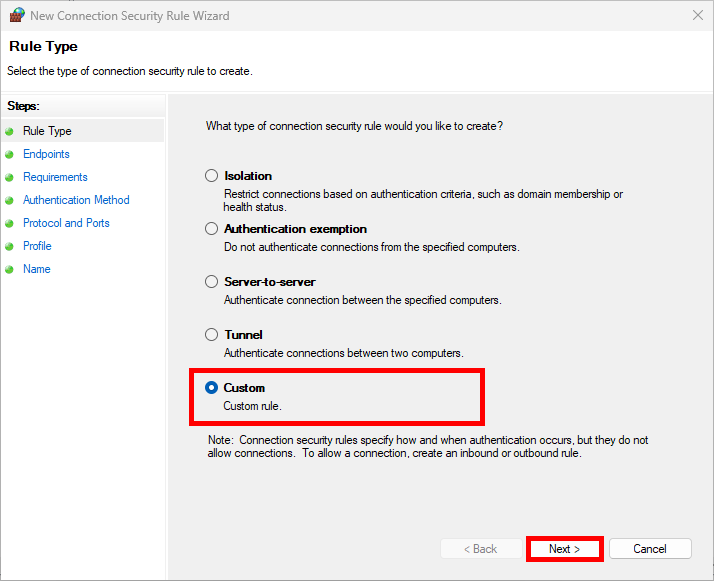This screenshot has height=581, width=714.
Task: Select Server-to-server rule type
Action: coord(211,282)
